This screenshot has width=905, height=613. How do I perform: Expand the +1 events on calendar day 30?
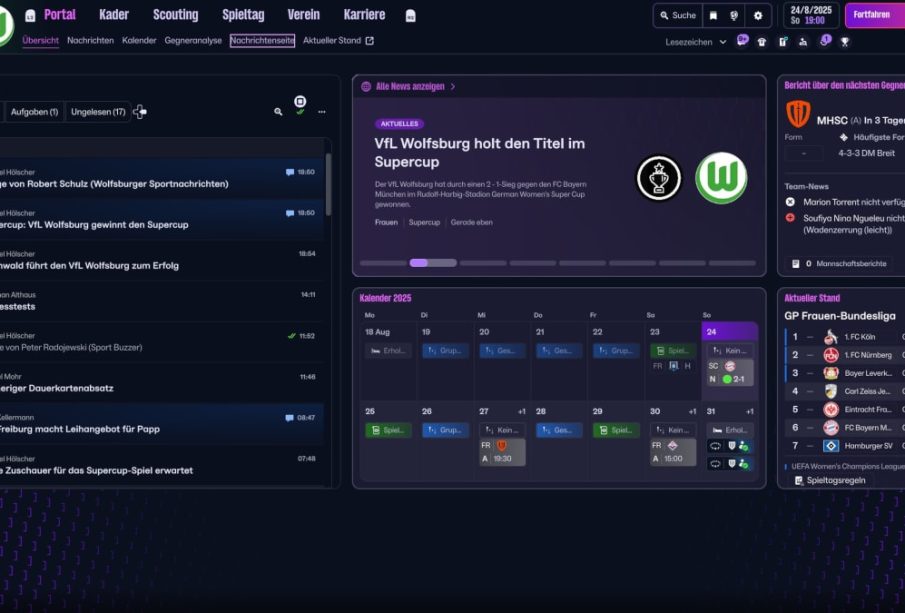click(692, 411)
